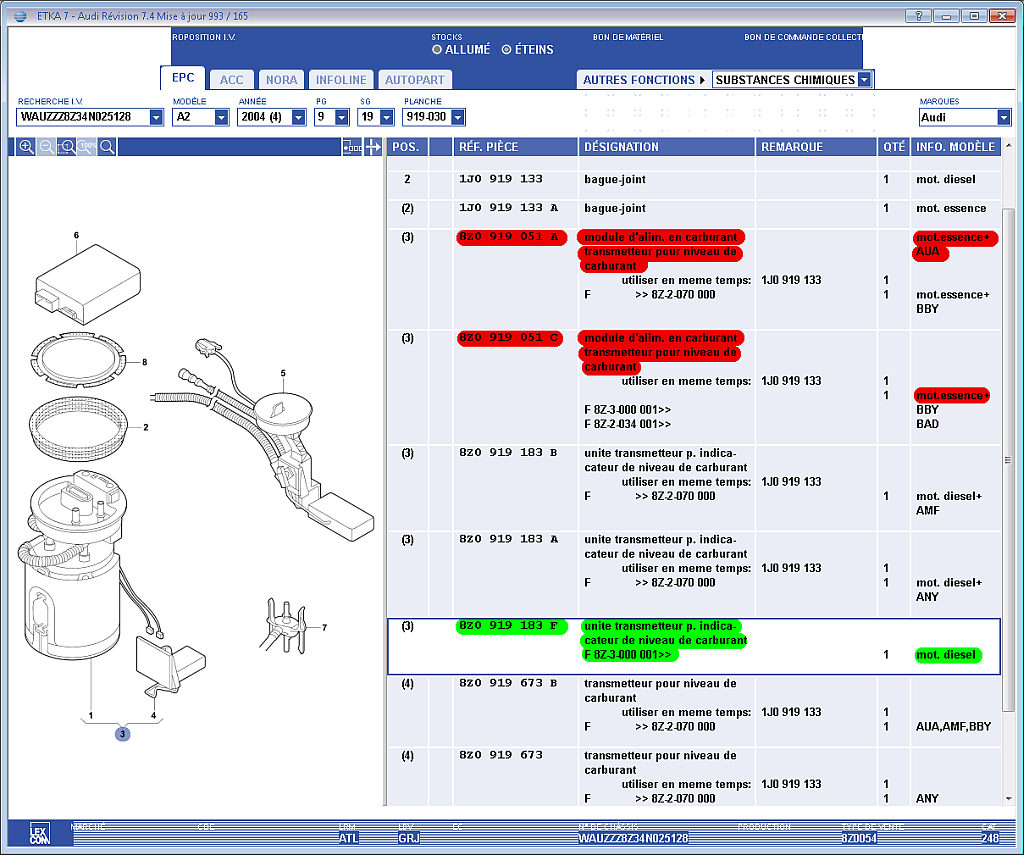Viewport: 1024px width, 855px height.
Task: Open the PLANCHE 919-030 dropdown
Action: tap(458, 117)
